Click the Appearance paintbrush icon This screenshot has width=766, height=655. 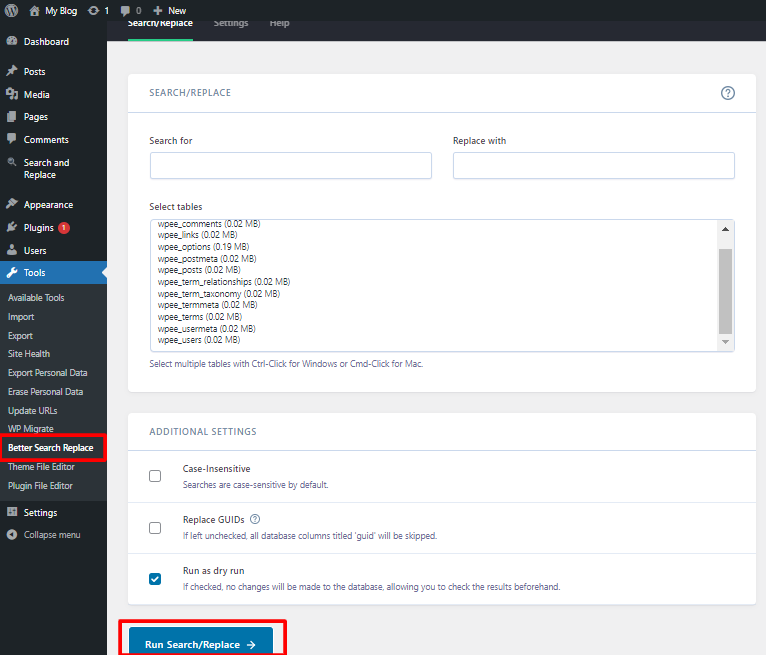[12, 204]
